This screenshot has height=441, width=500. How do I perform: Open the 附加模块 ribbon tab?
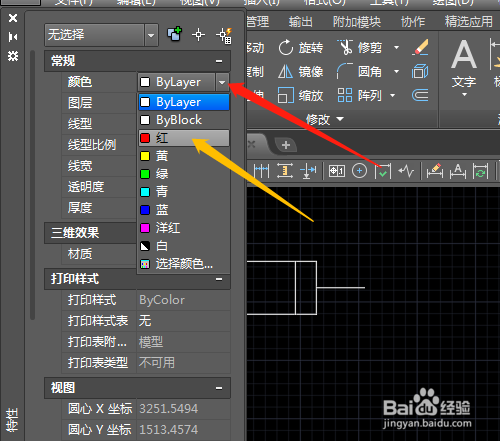point(357,22)
